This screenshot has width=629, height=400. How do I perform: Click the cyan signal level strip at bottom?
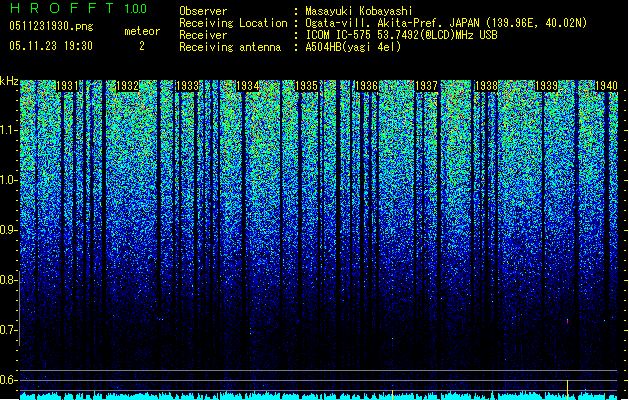(x=319, y=396)
